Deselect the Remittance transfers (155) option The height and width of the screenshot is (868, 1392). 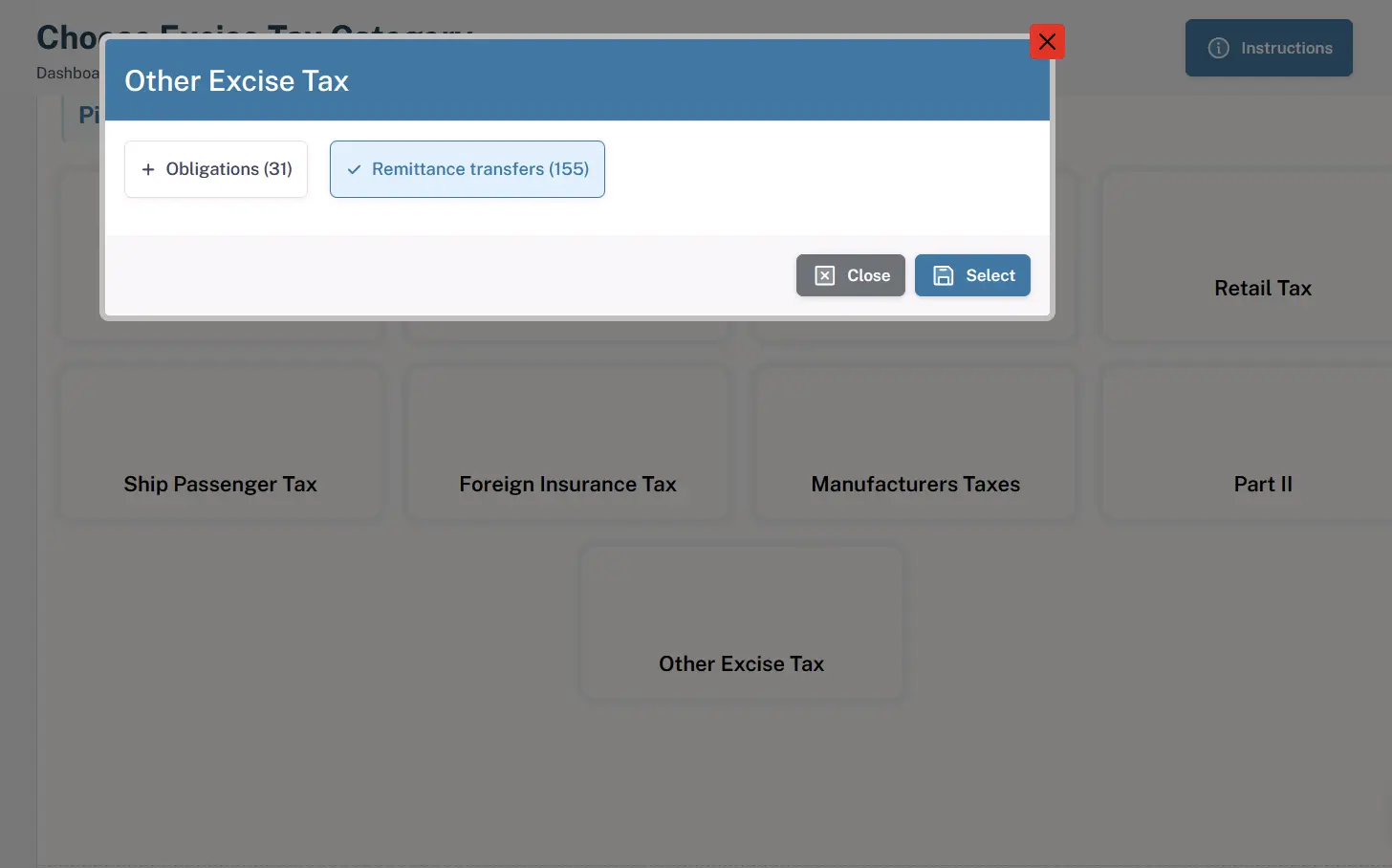tap(468, 169)
